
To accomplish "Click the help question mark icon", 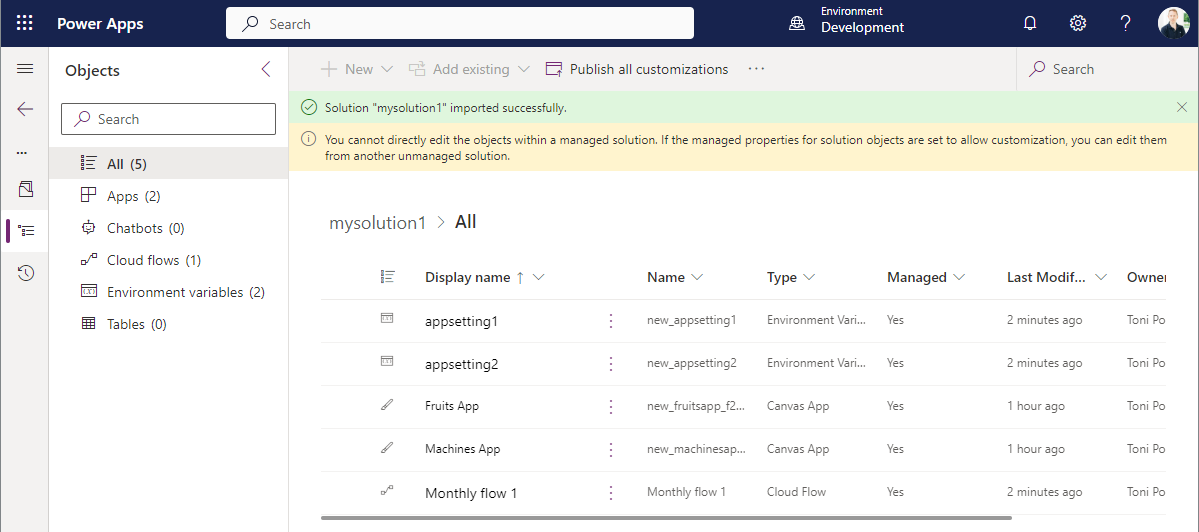I will (1125, 23).
